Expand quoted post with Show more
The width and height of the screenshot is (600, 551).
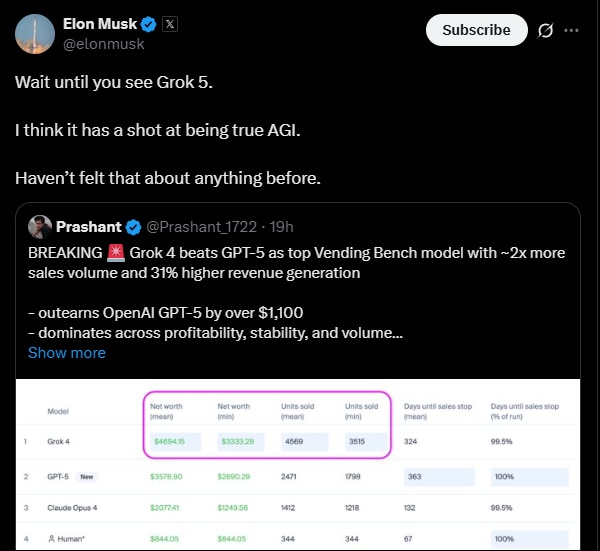[x=67, y=353]
